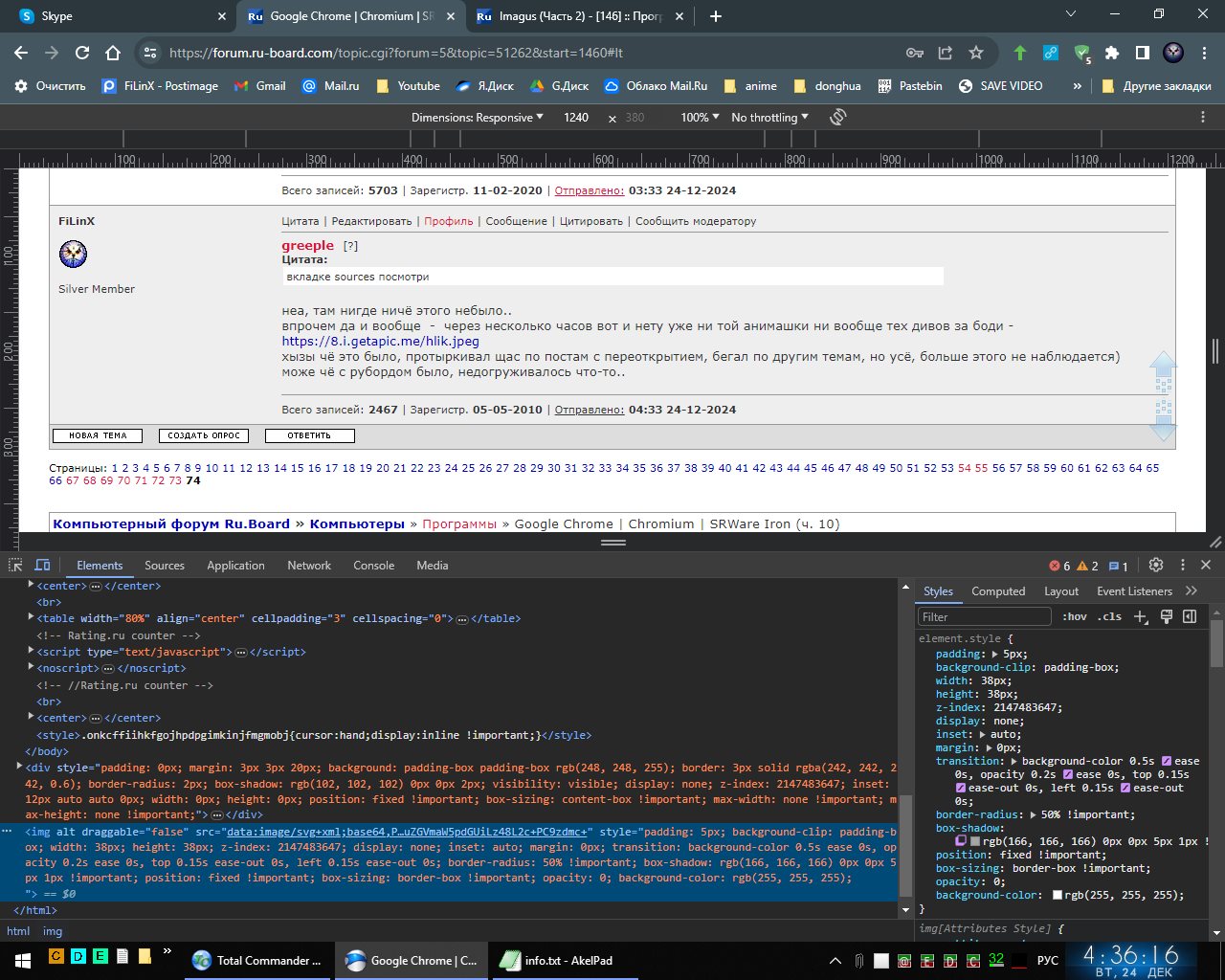Bookmark this page with the star icon

coord(976,53)
